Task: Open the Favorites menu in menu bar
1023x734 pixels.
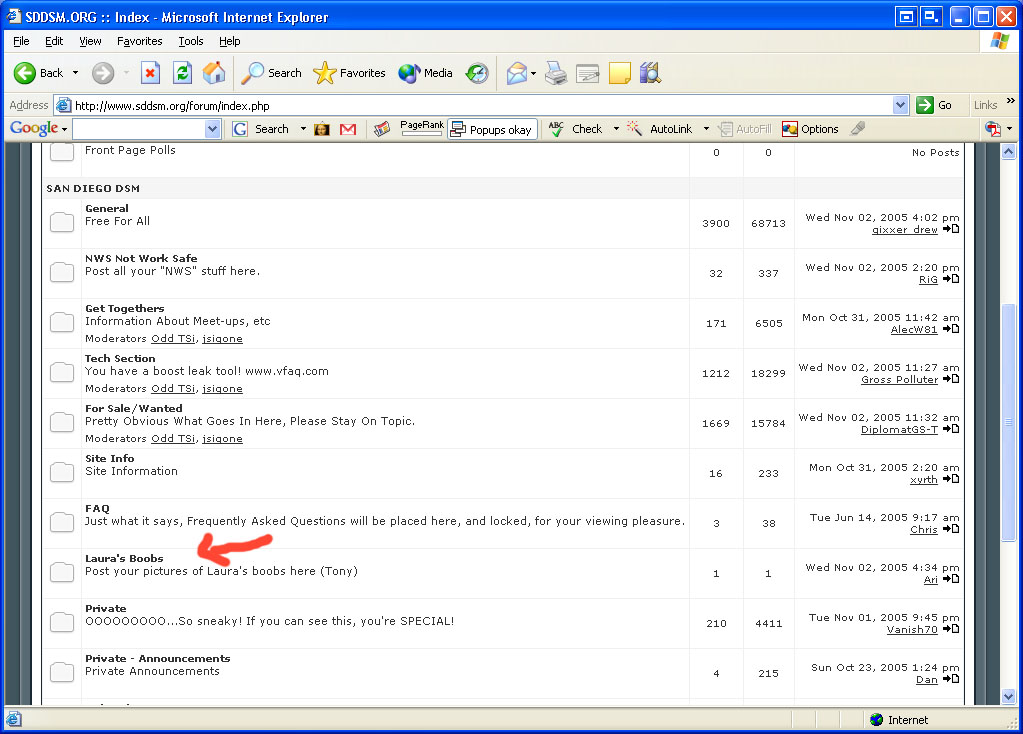Action: [139, 41]
